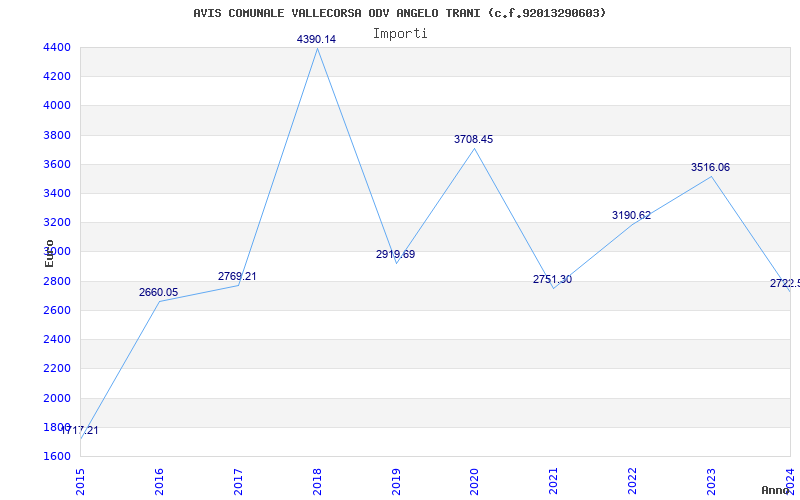Select the 4390.14 data label
This screenshot has height=500, width=800.
[316, 39]
